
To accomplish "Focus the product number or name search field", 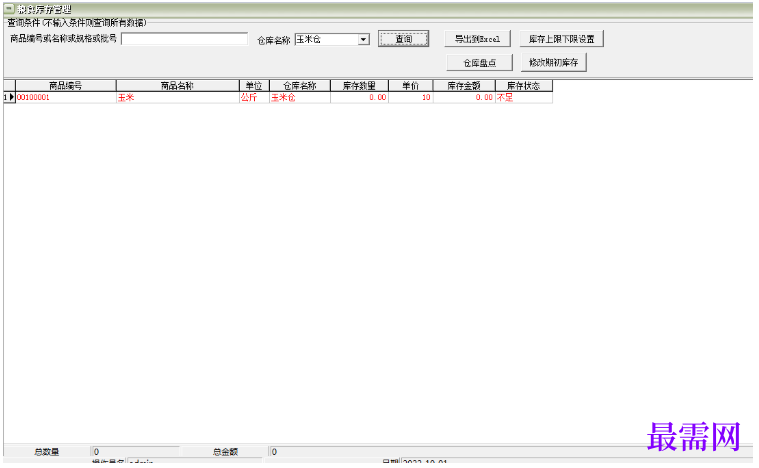I will click(x=184, y=39).
